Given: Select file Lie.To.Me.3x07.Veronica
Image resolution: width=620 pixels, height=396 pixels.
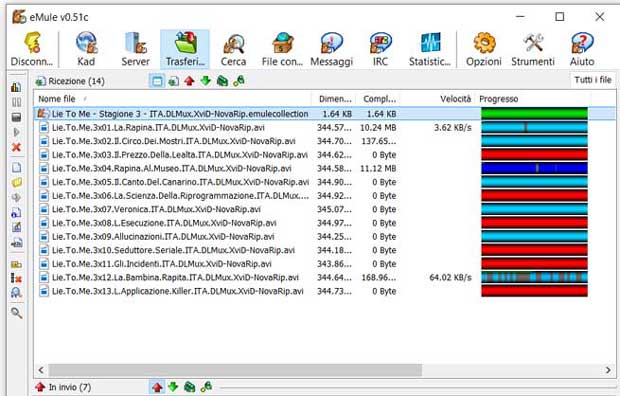Looking at the screenshot, I should coord(324,209).
